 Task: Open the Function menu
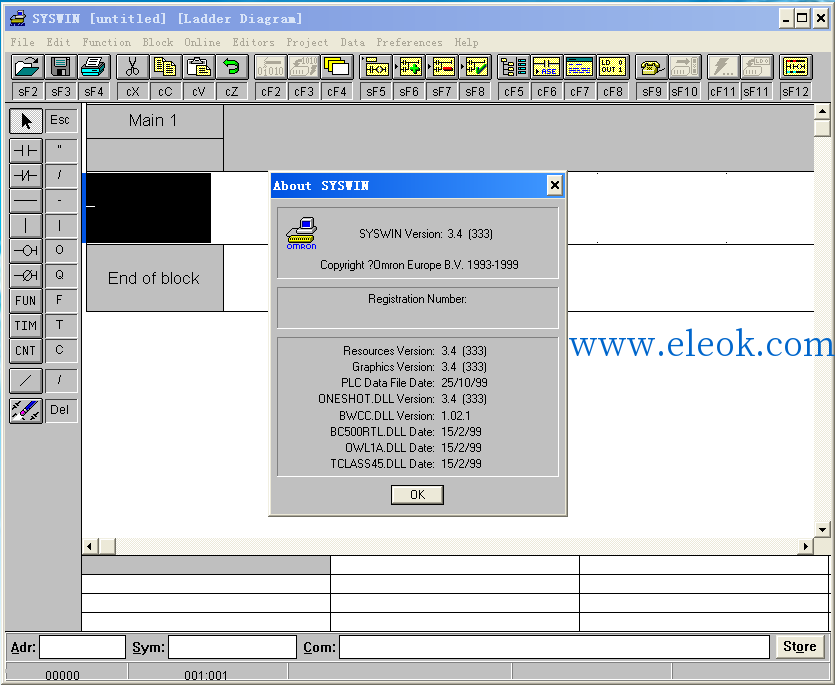(107, 42)
